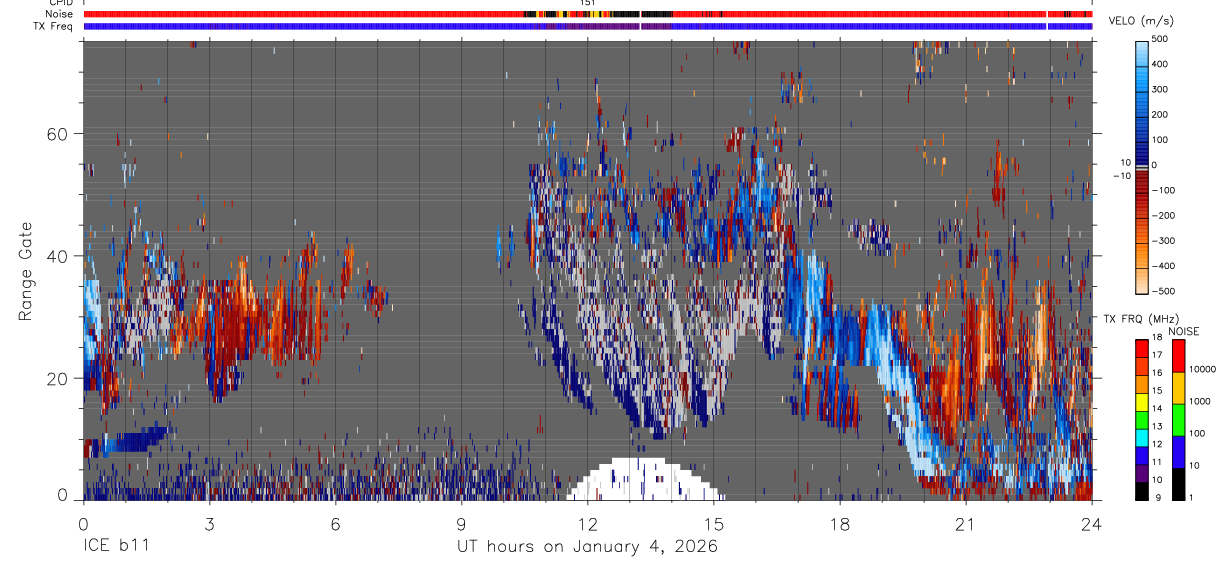The image size is (1228, 567).
Task: Click the 'VELO (m/s)' colorbar title
Action: 1142,21
